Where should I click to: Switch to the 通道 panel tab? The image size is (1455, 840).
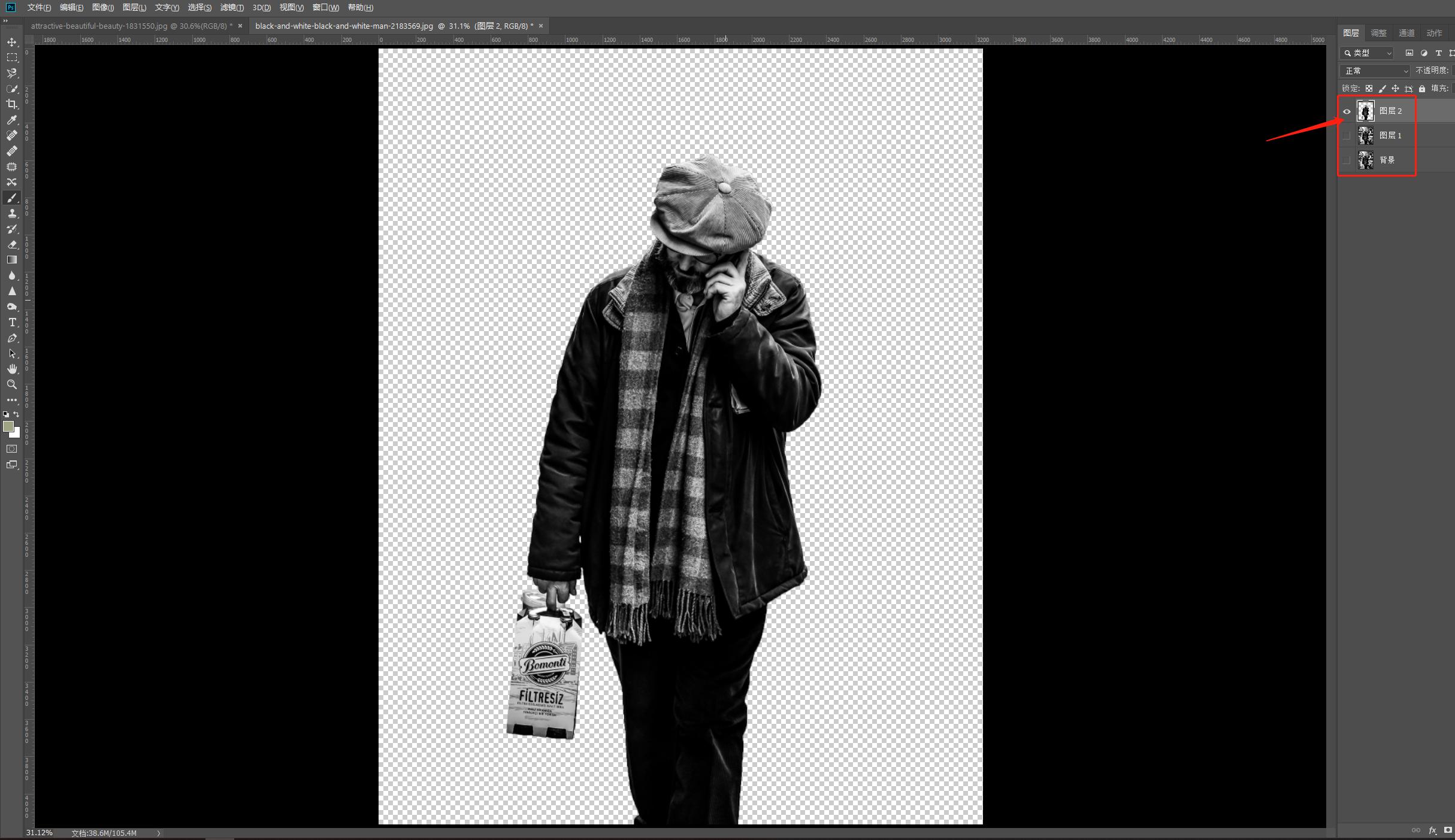pos(1406,33)
